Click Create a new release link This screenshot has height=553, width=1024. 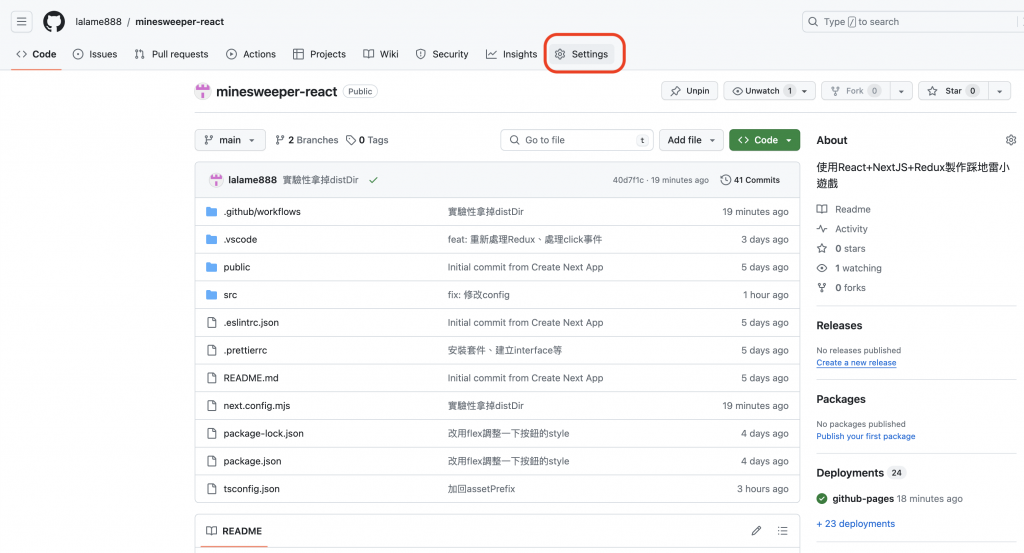tap(856, 363)
